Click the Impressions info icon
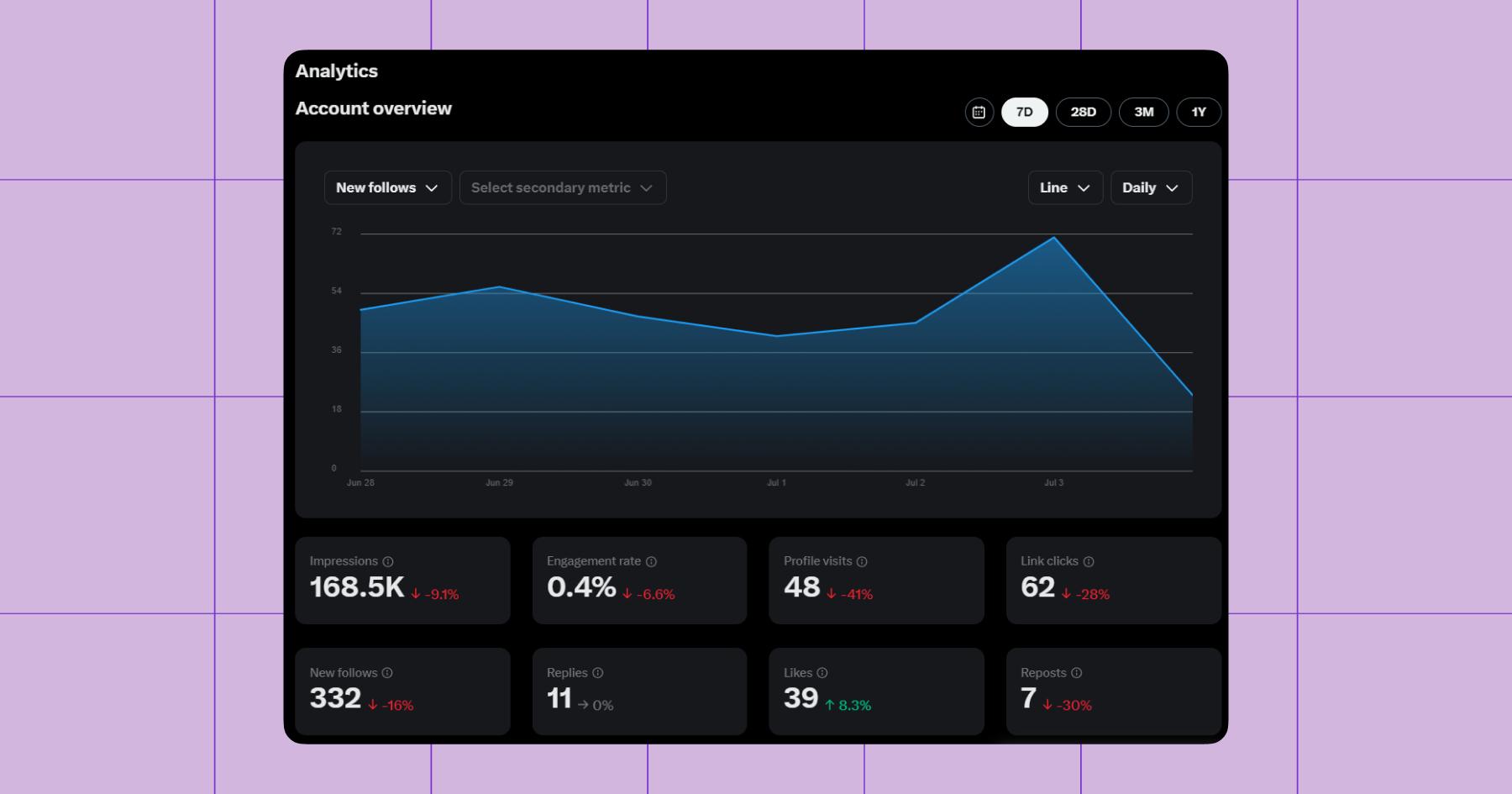This screenshot has height=794, width=1512. click(x=388, y=561)
